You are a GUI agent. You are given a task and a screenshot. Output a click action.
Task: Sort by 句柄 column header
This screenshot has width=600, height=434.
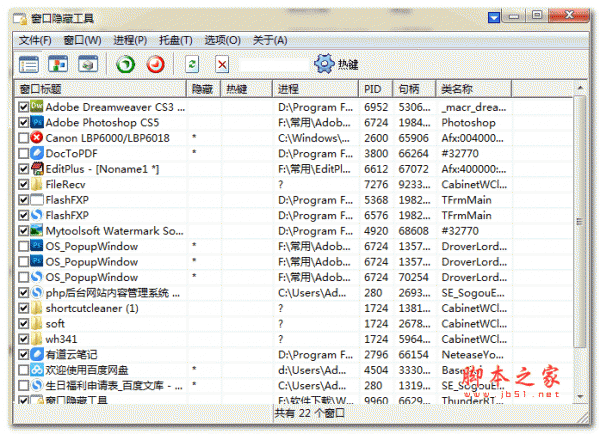(414, 89)
